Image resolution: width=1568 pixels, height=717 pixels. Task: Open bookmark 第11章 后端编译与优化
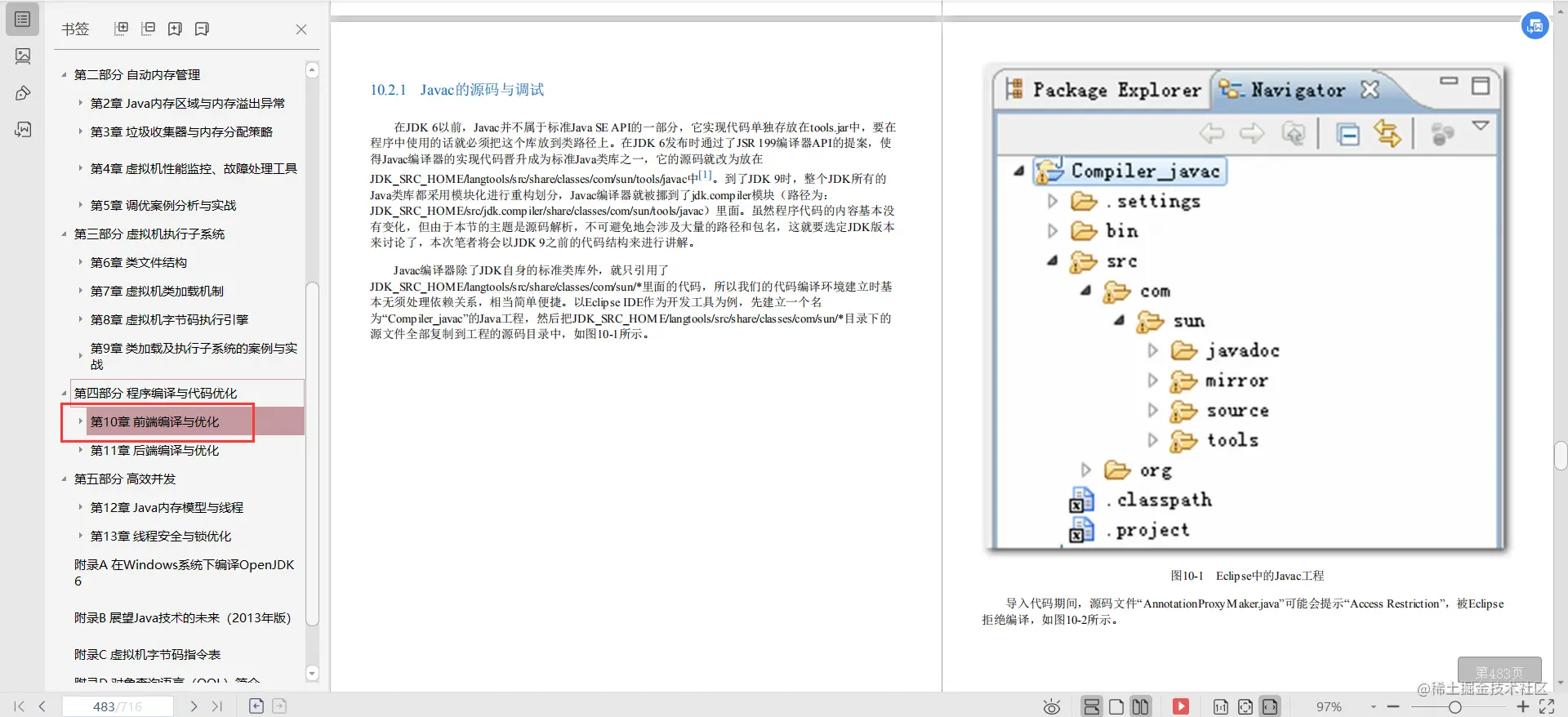point(154,451)
